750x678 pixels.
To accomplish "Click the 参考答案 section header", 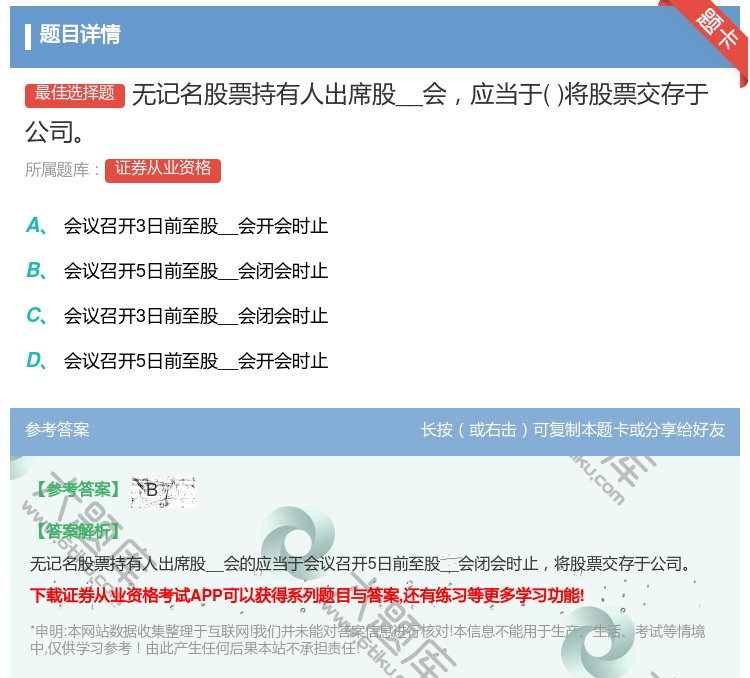I will 58,430.
